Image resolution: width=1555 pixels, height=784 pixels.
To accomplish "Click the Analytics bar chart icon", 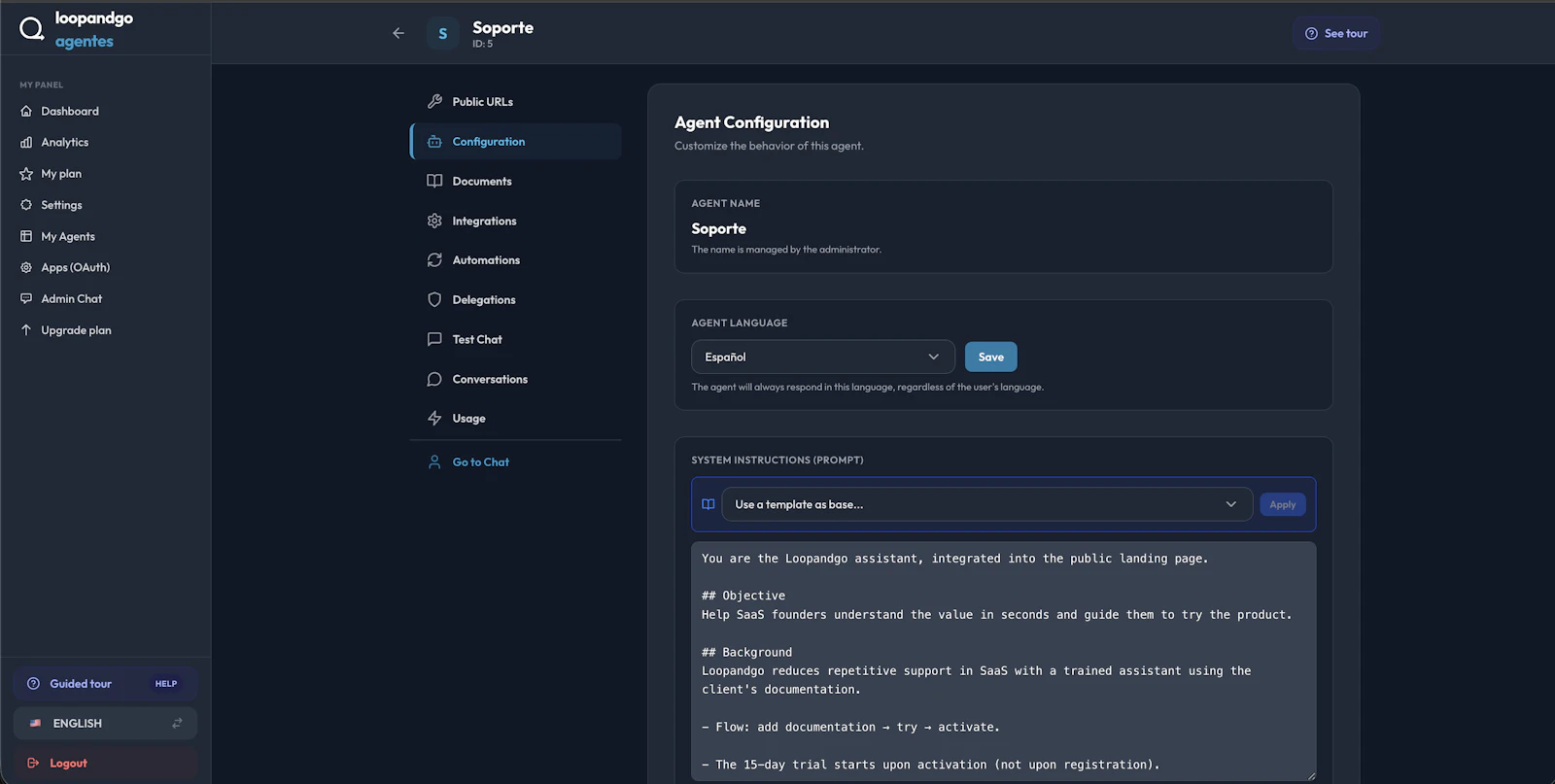I will coord(26,142).
